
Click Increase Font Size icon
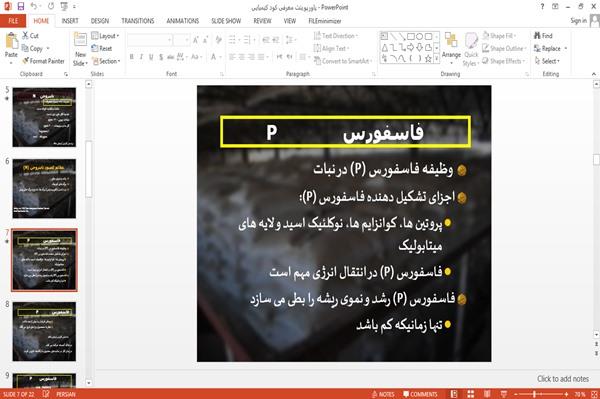(x=196, y=40)
